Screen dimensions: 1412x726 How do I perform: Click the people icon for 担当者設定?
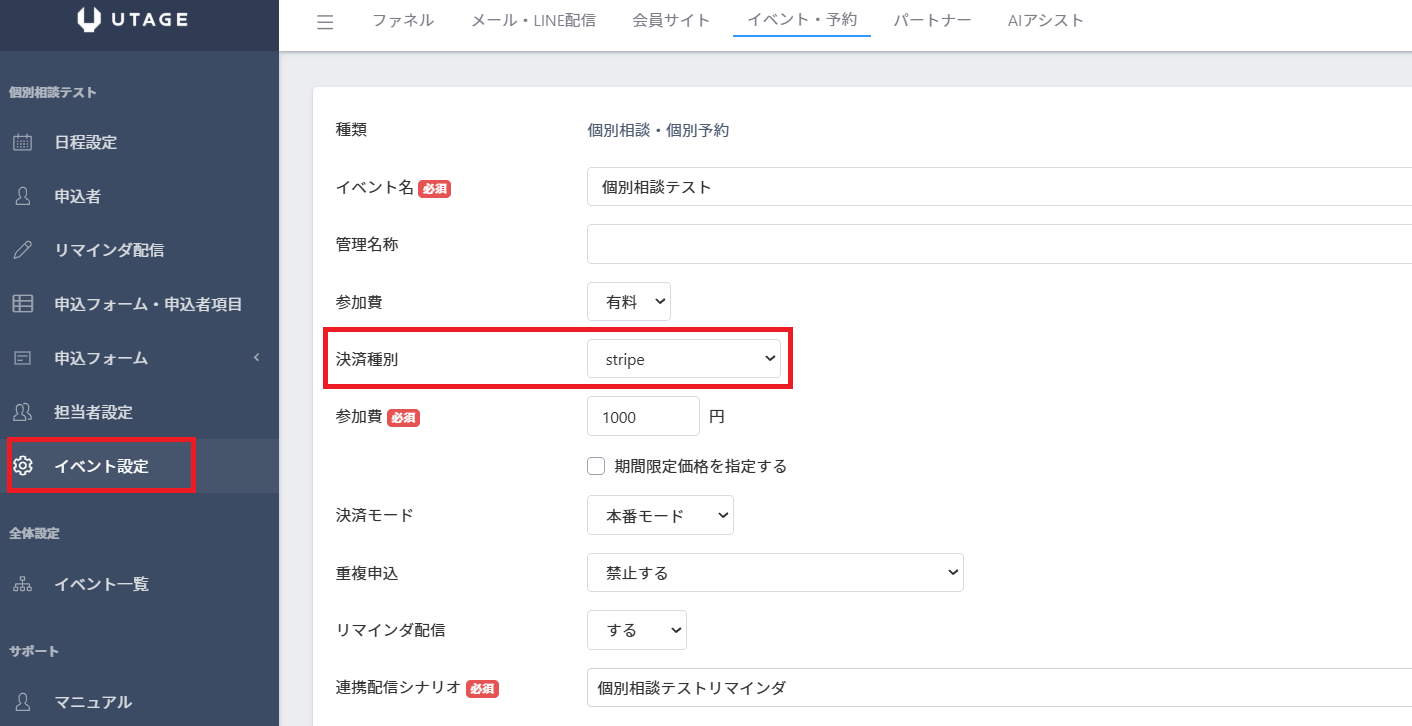[22, 412]
